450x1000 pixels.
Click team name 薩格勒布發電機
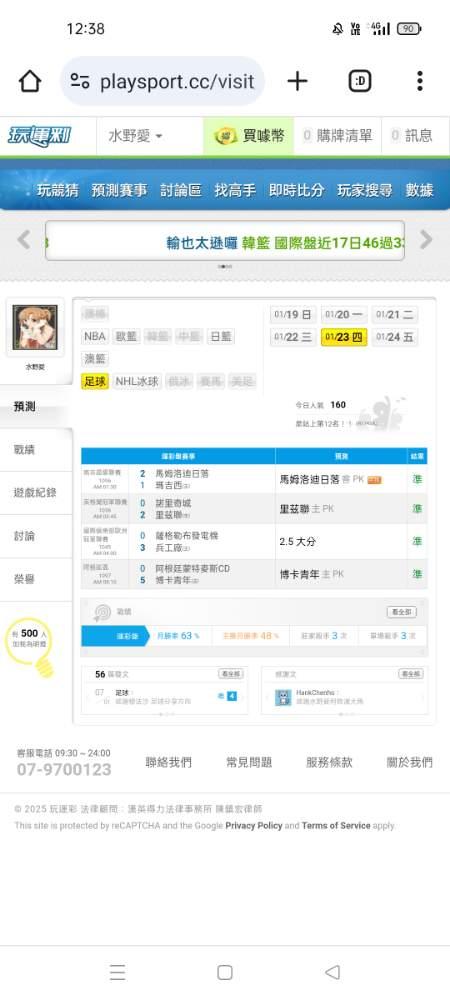coord(187,536)
